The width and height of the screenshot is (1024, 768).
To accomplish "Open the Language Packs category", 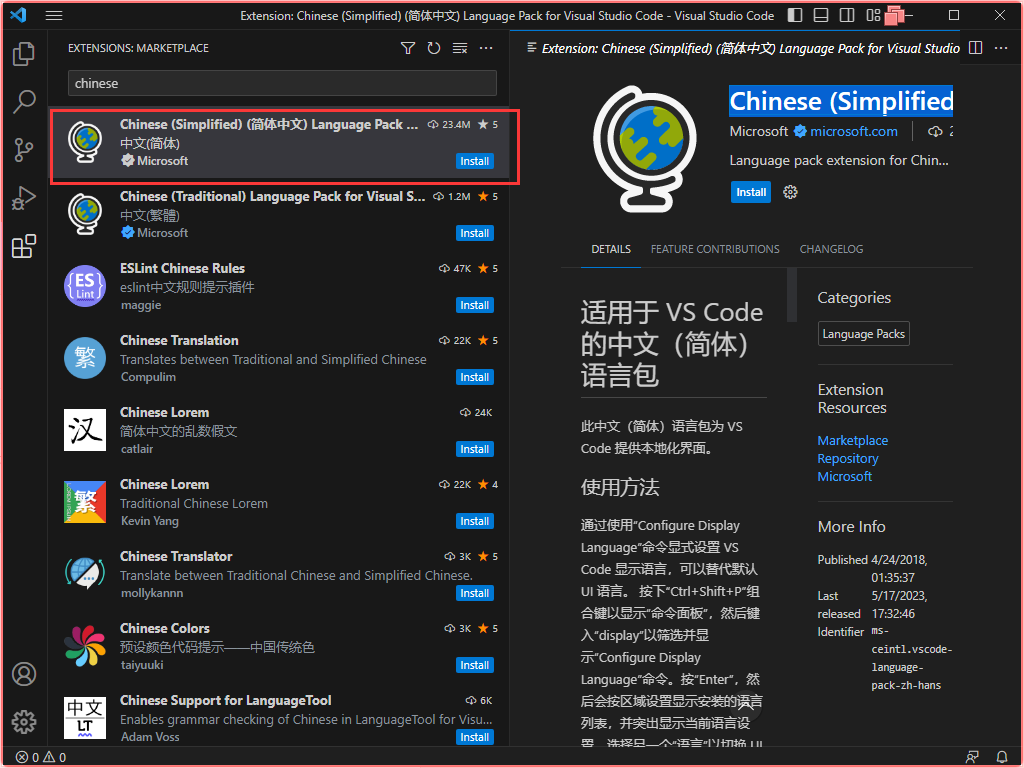I will [x=863, y=334].
